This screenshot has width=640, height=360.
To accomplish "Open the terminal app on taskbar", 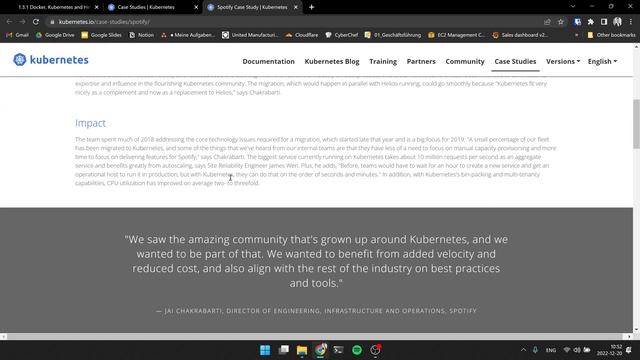I will (338, 350).
